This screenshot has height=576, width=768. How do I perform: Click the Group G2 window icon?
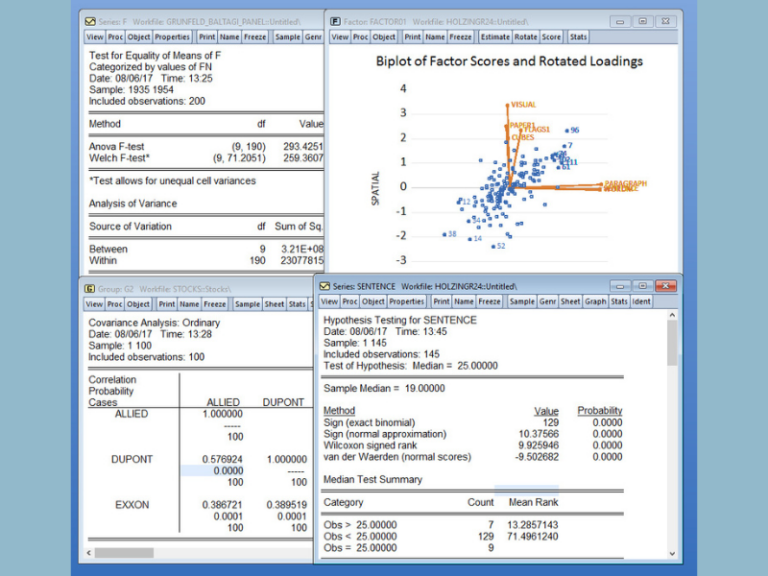click(90, 289)
